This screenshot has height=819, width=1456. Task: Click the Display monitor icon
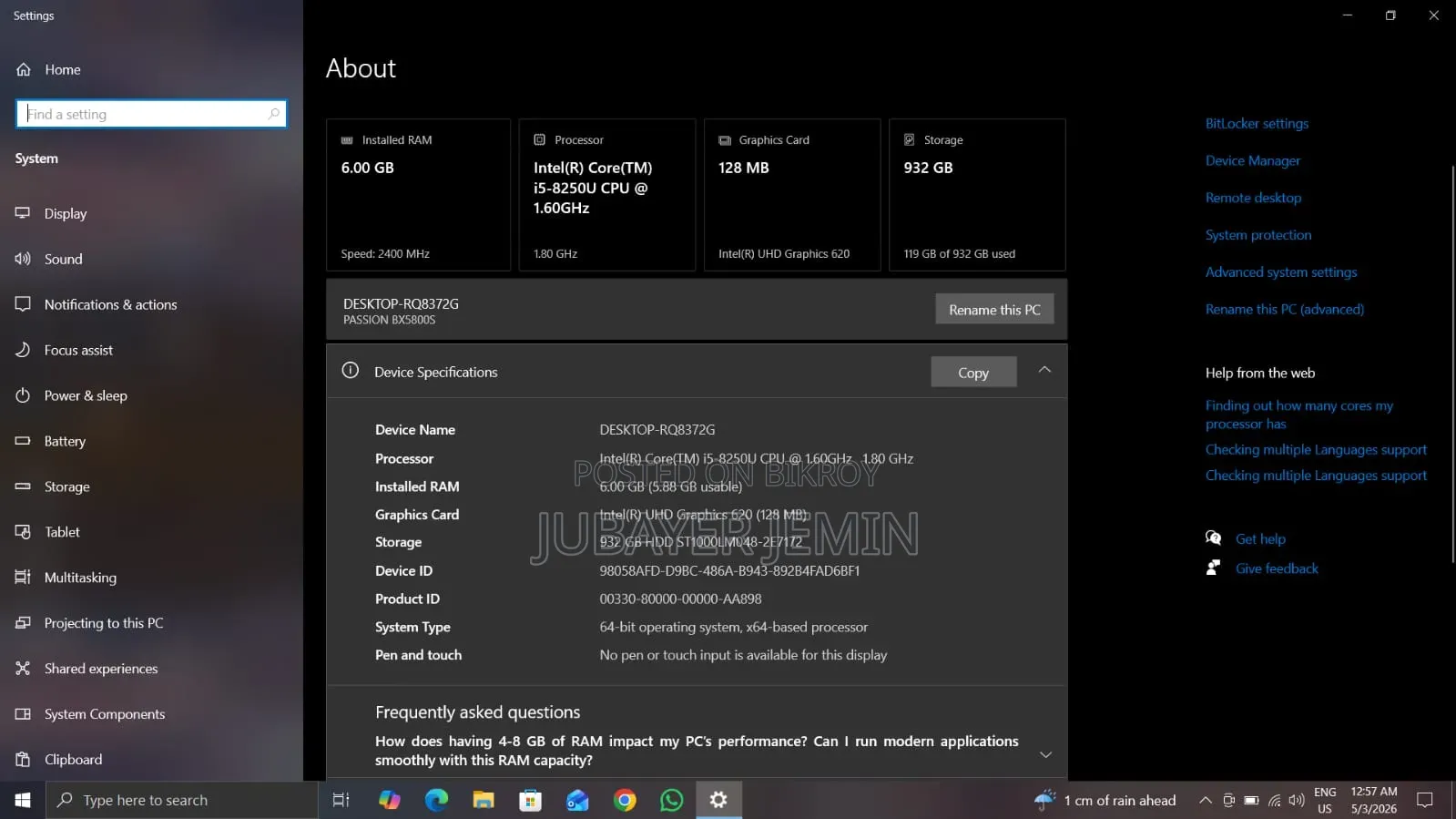[23, 213]
